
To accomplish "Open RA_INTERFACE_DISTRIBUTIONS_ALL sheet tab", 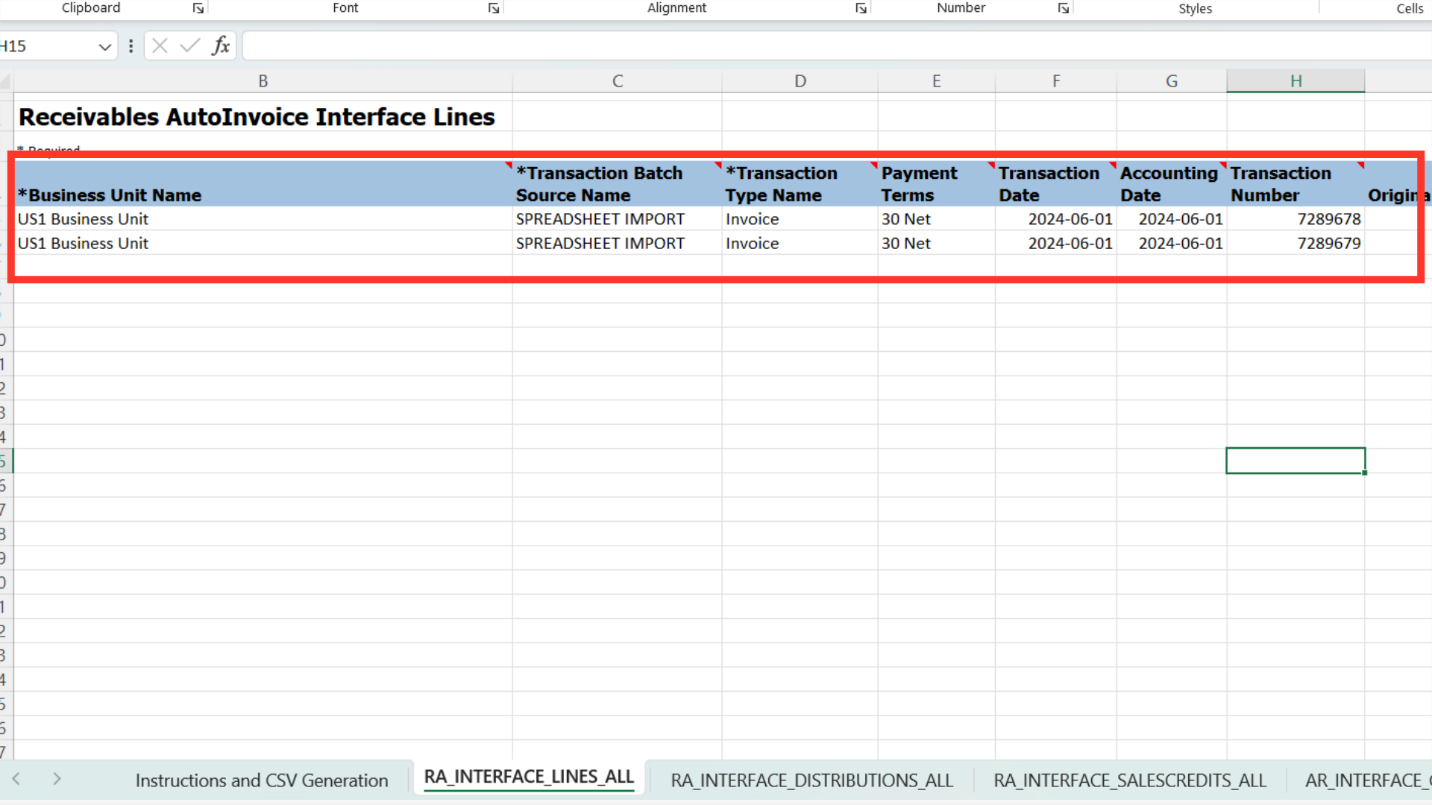I will [x=812, y=780].
